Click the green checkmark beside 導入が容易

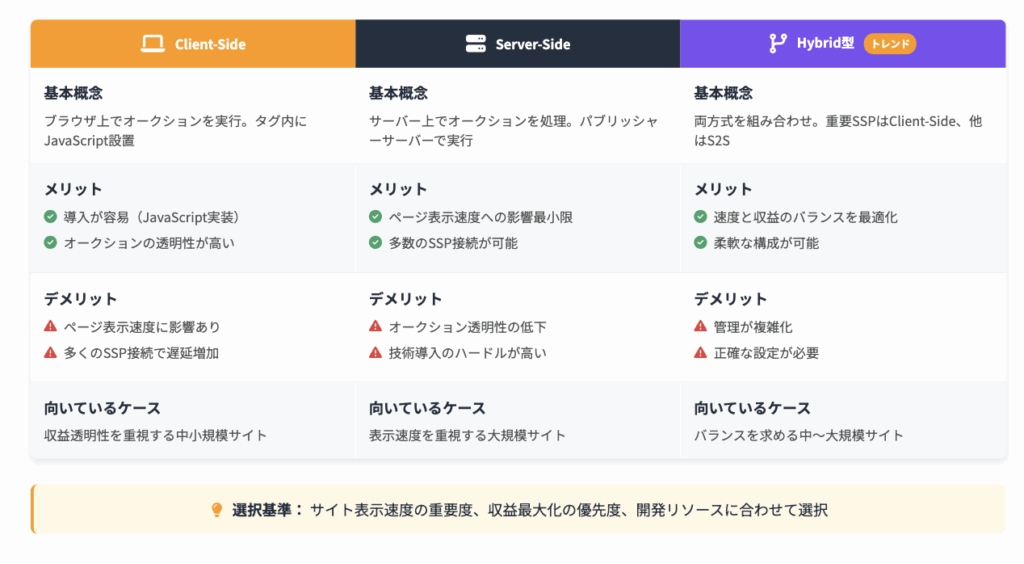(50, 216)
